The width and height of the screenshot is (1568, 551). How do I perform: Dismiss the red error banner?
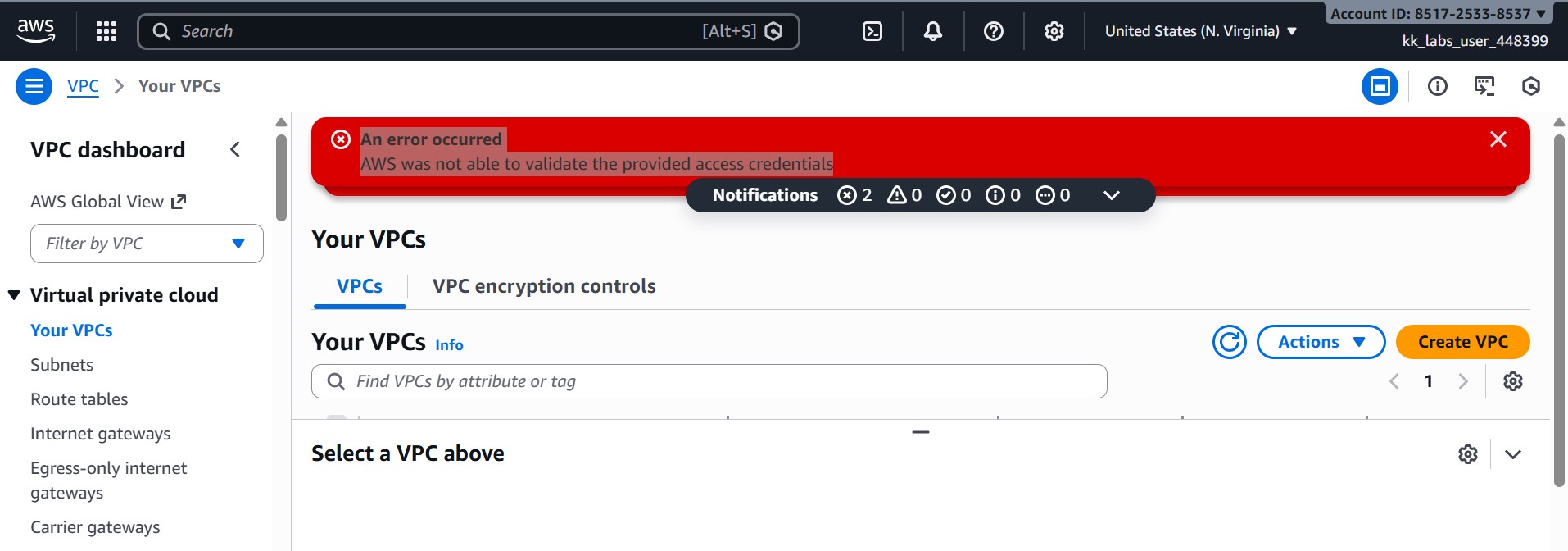pos(1498,139)
